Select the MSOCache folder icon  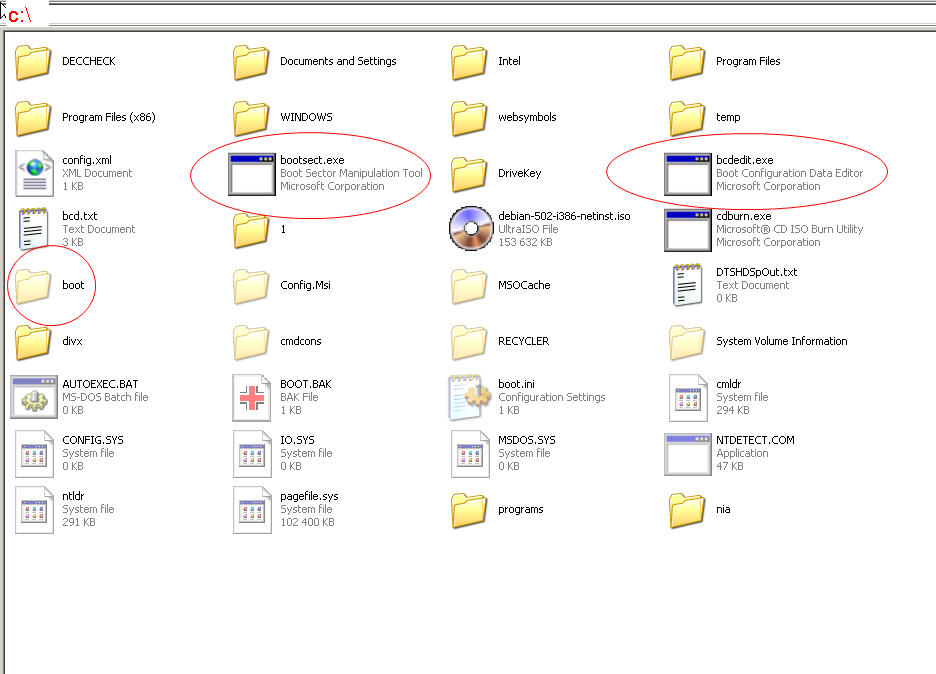(x=469, y=286)
